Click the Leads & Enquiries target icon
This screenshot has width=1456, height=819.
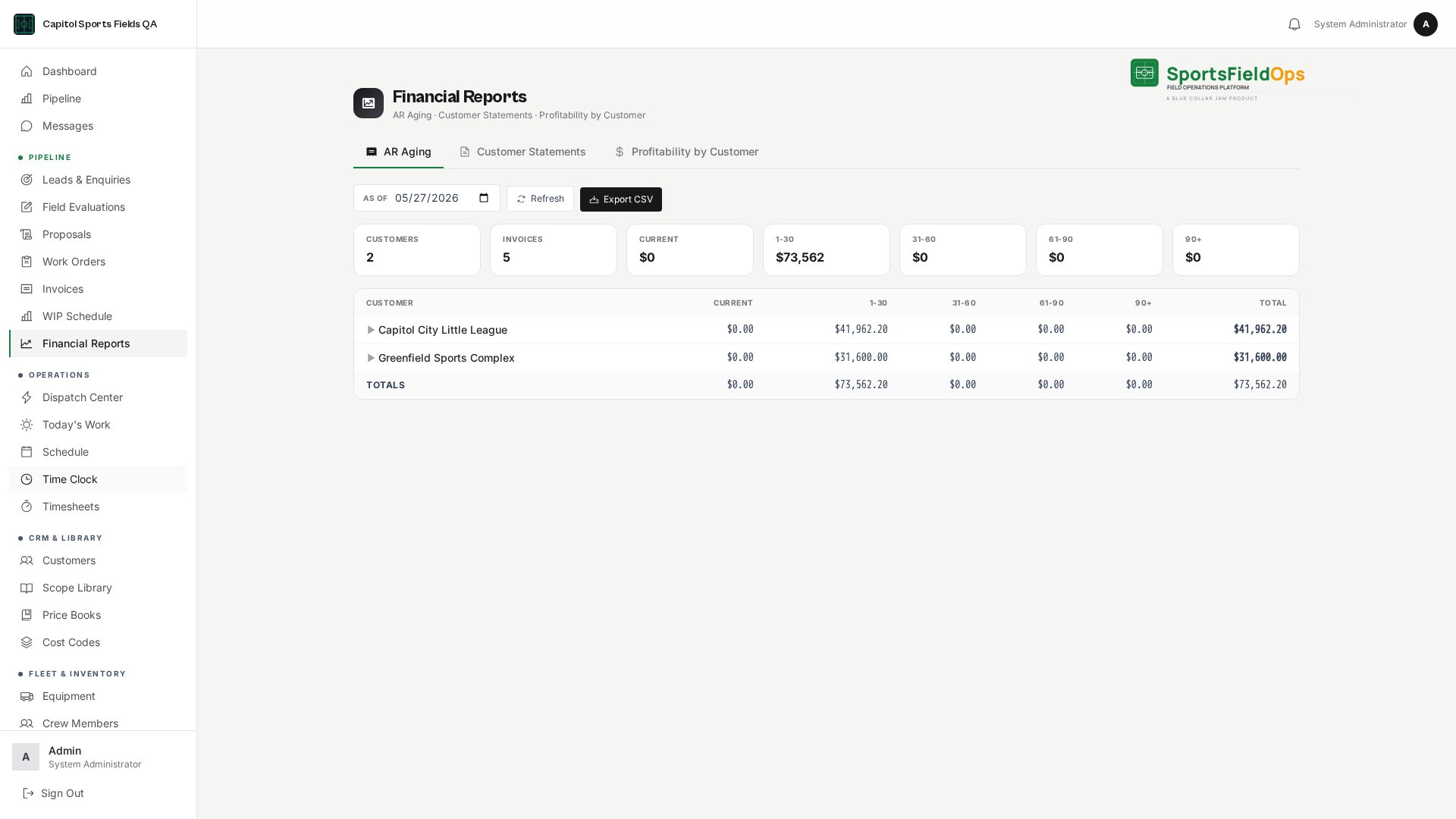[27, 180]
